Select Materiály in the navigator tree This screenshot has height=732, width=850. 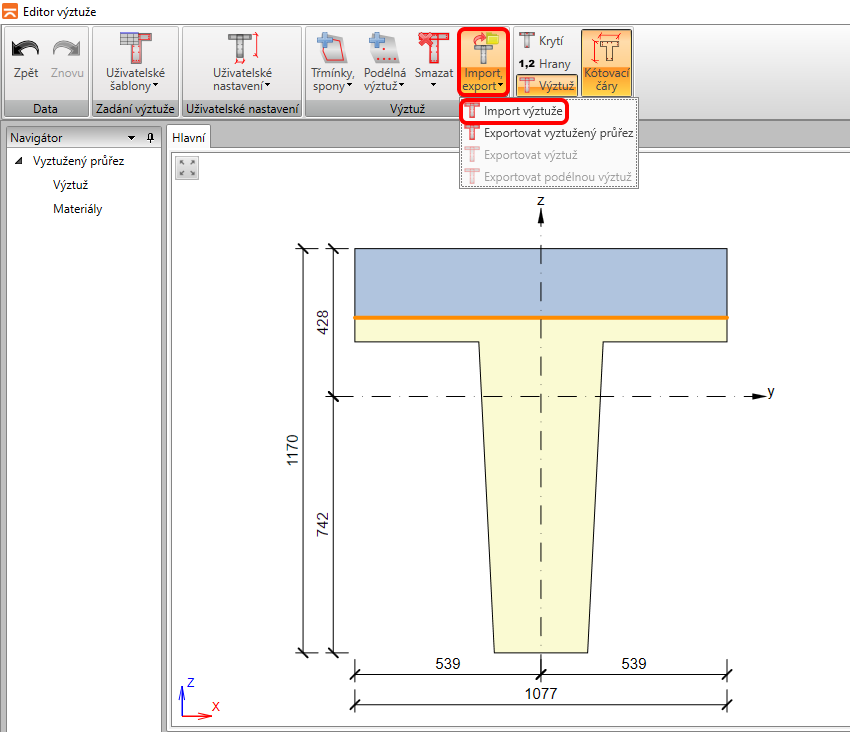coord(77,209)
